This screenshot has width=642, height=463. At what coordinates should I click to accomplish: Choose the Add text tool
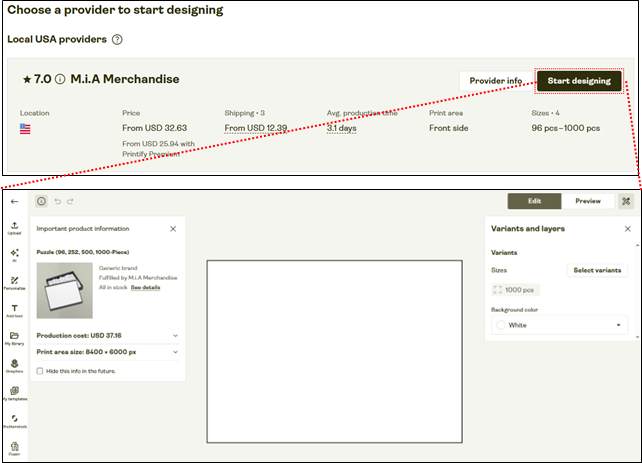coord(15,310)
